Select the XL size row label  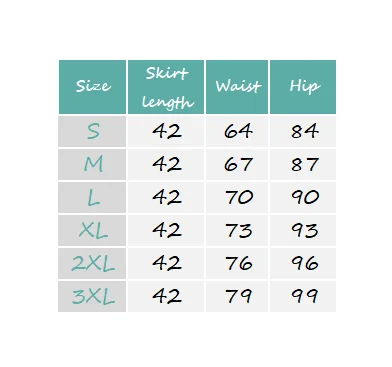92,230
